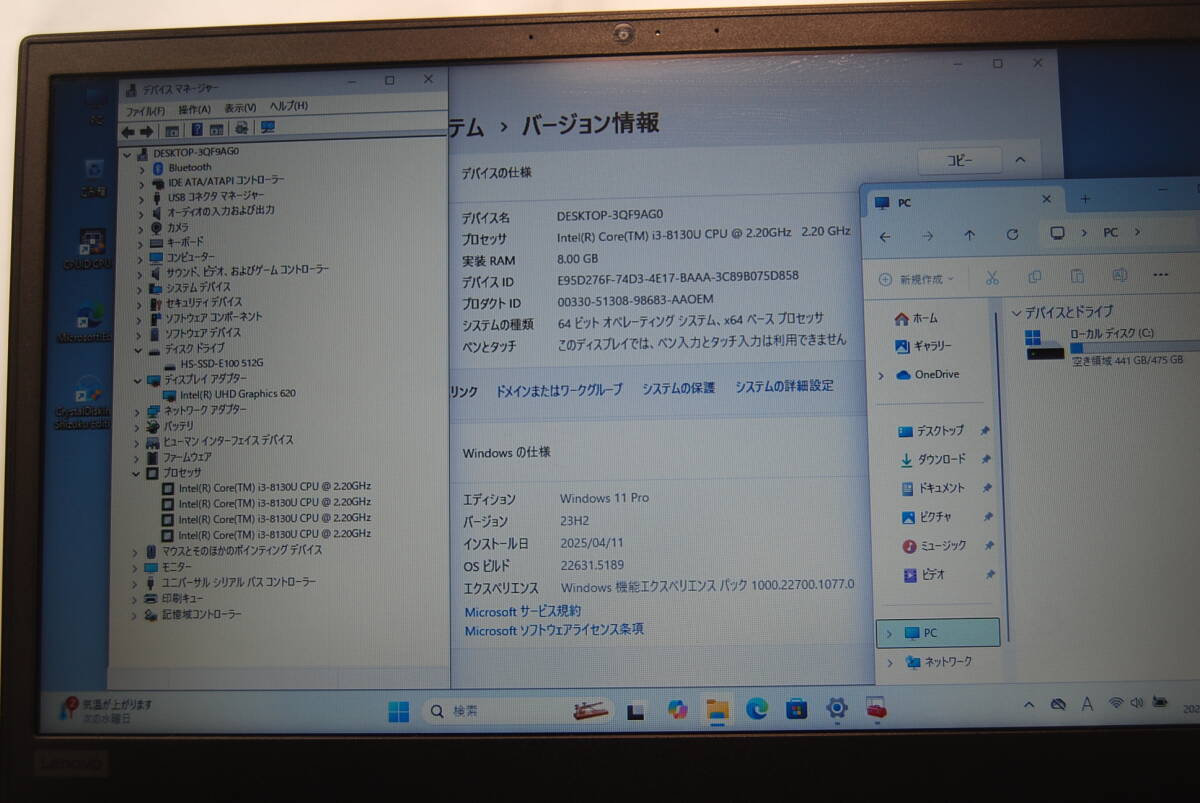
Task: Open ドキュメント folder in sidebar
Action: click(933, 489)
